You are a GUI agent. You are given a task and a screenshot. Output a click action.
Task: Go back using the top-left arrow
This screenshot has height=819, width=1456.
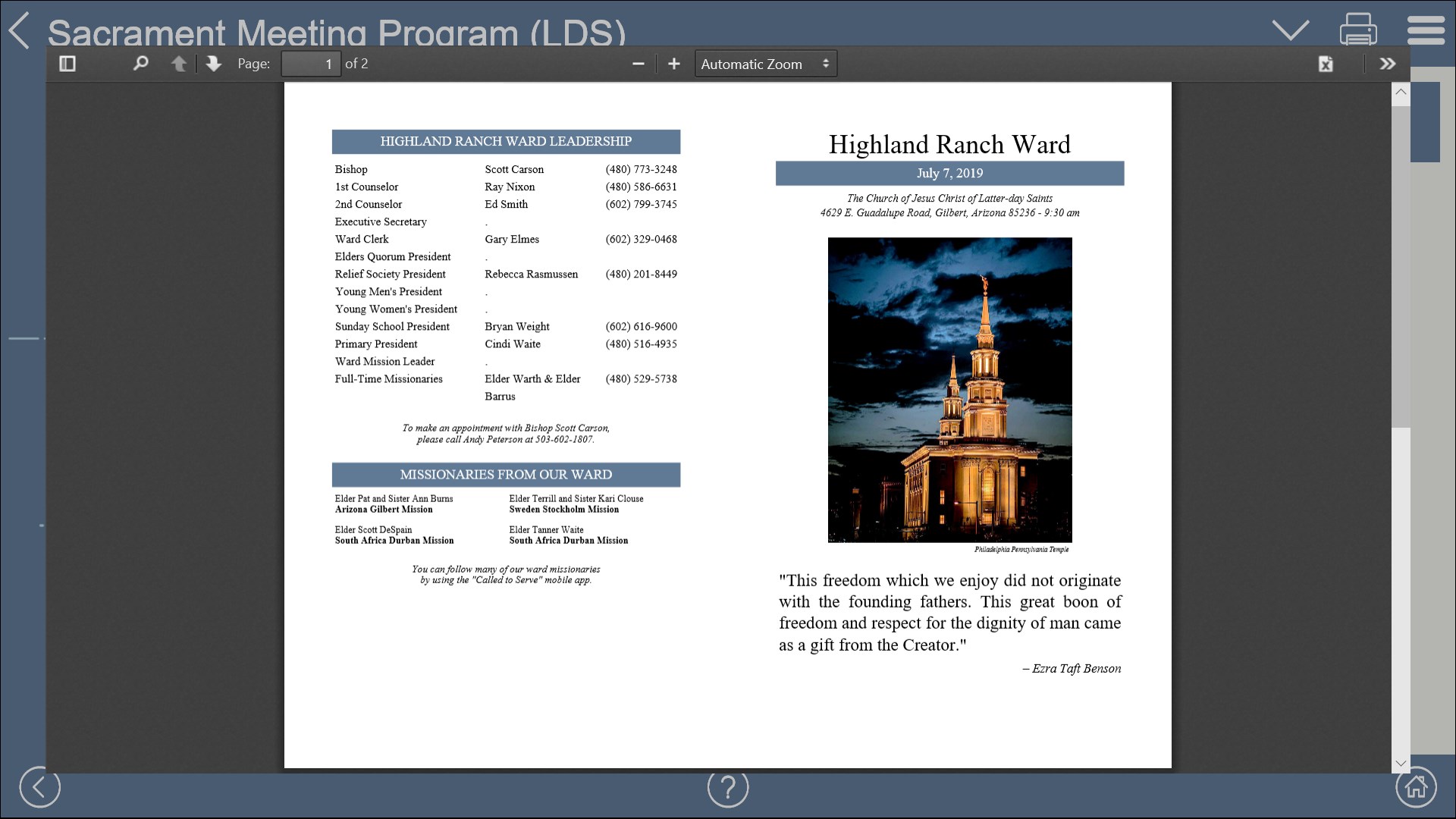[20, 30]
